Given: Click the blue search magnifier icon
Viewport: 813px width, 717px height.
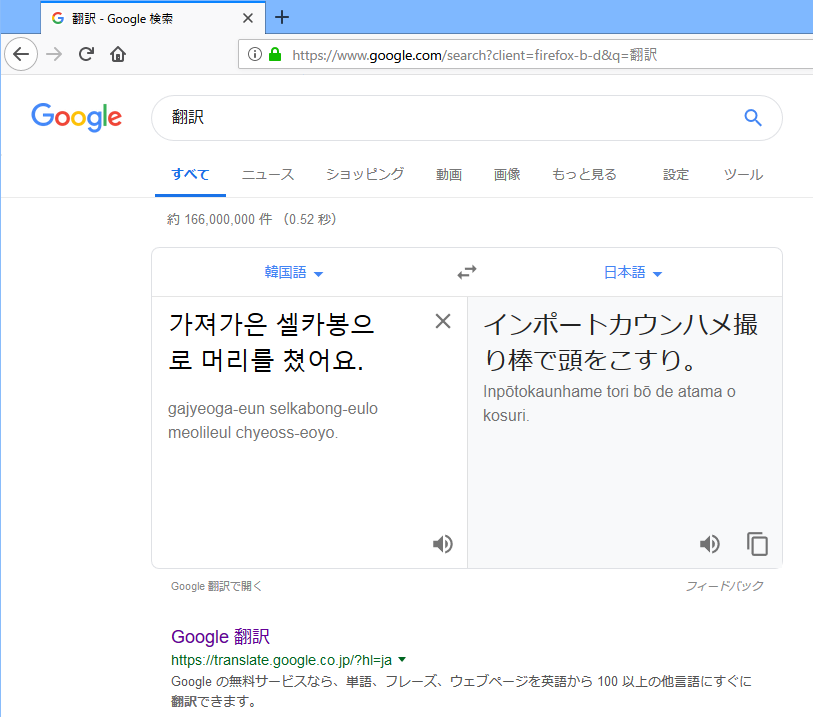Looking at the screenshot, I should pyautogui.click(x=753, y=118).
